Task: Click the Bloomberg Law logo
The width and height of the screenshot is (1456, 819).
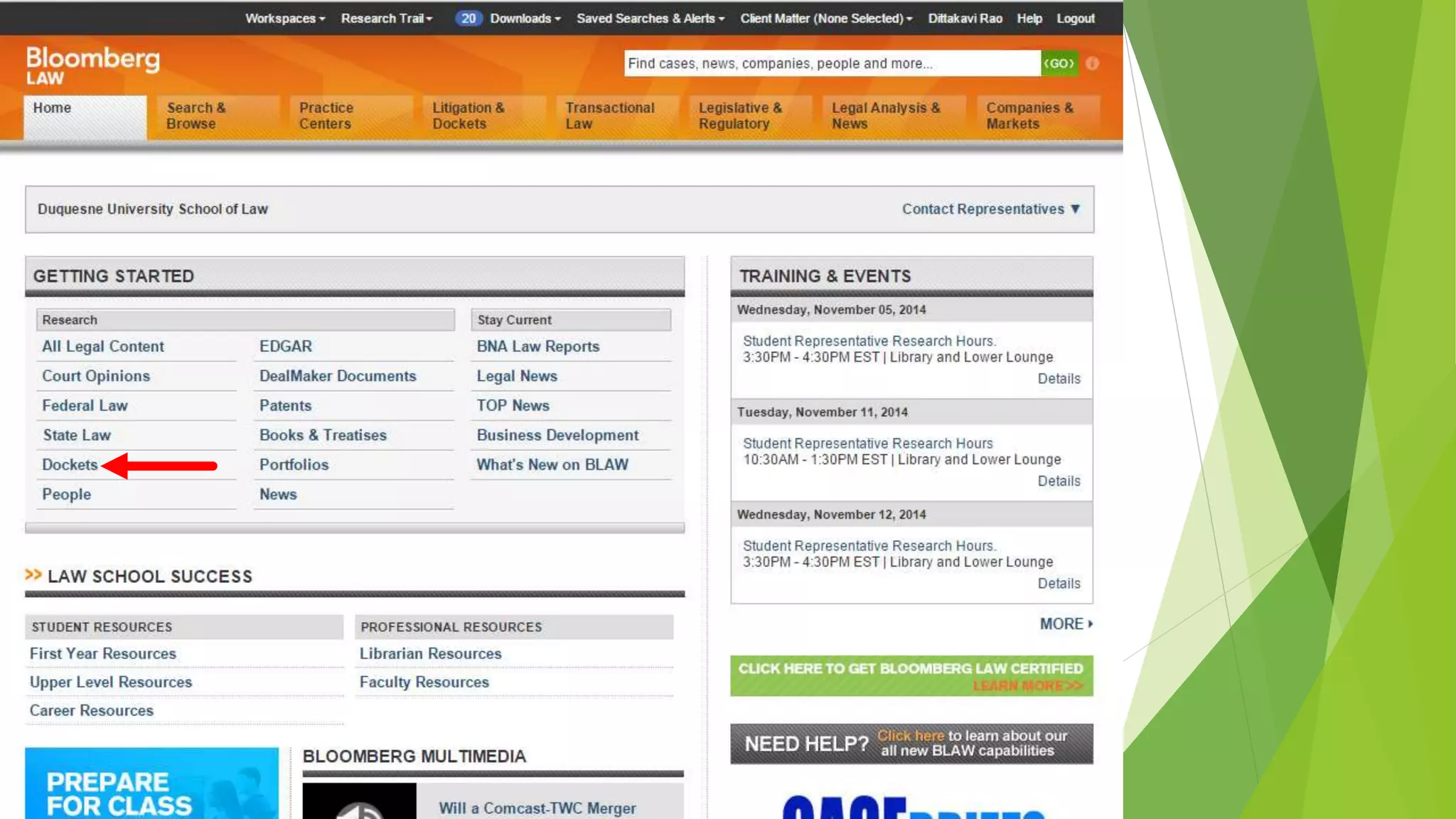Action: [x=92, y=65]
